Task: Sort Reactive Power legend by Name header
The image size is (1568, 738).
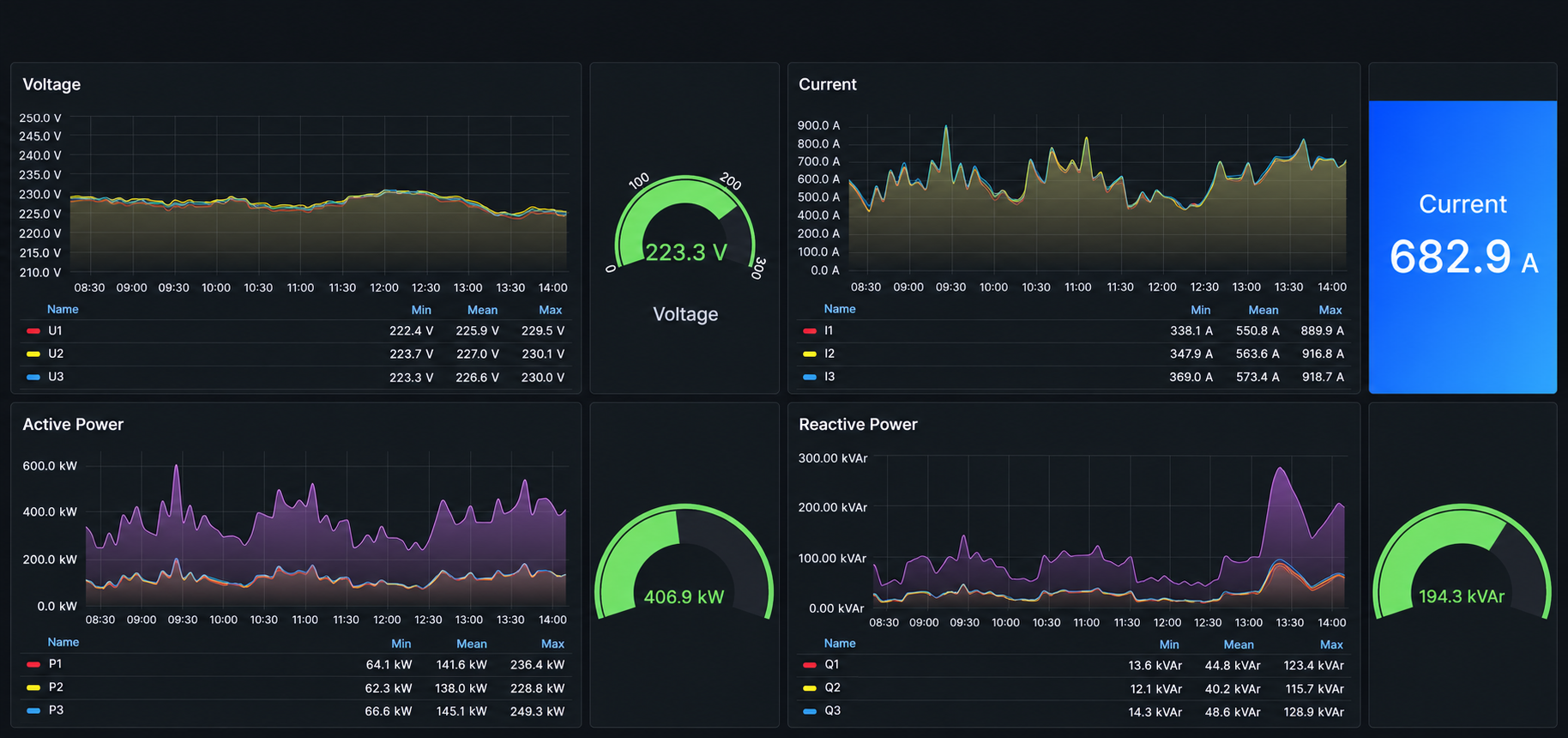Action: click(840, 643)
